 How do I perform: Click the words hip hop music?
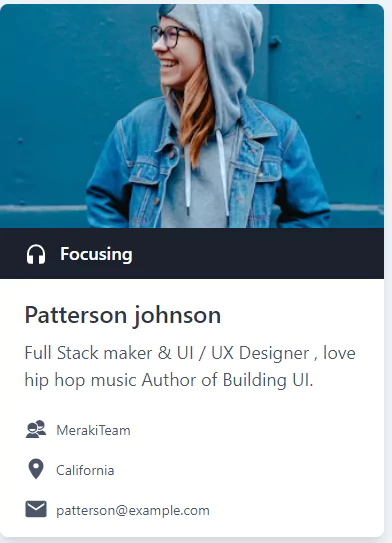[81, 380]
